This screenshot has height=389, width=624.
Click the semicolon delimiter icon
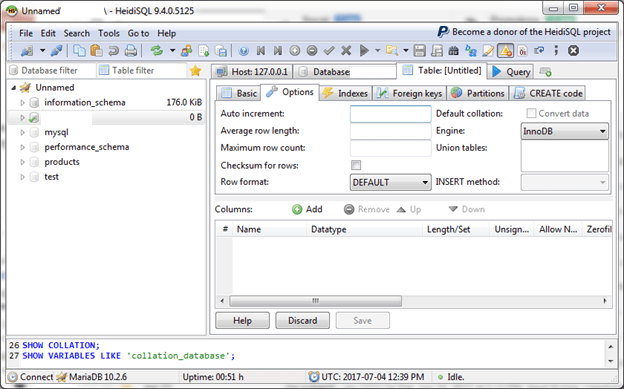(x=556, y=51)
